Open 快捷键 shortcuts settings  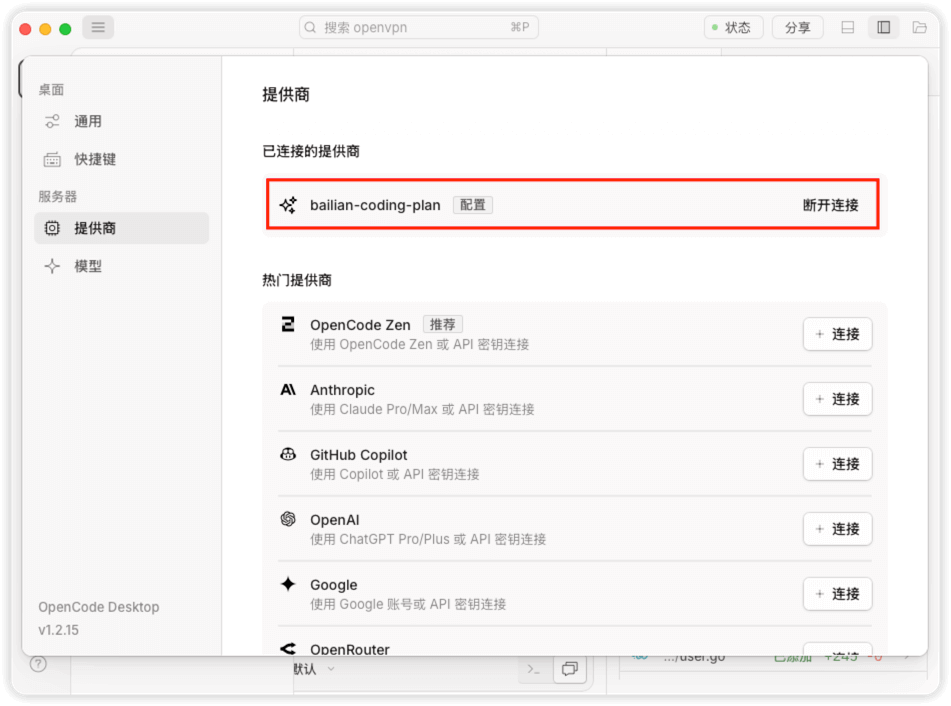click(x=121, y=159)
